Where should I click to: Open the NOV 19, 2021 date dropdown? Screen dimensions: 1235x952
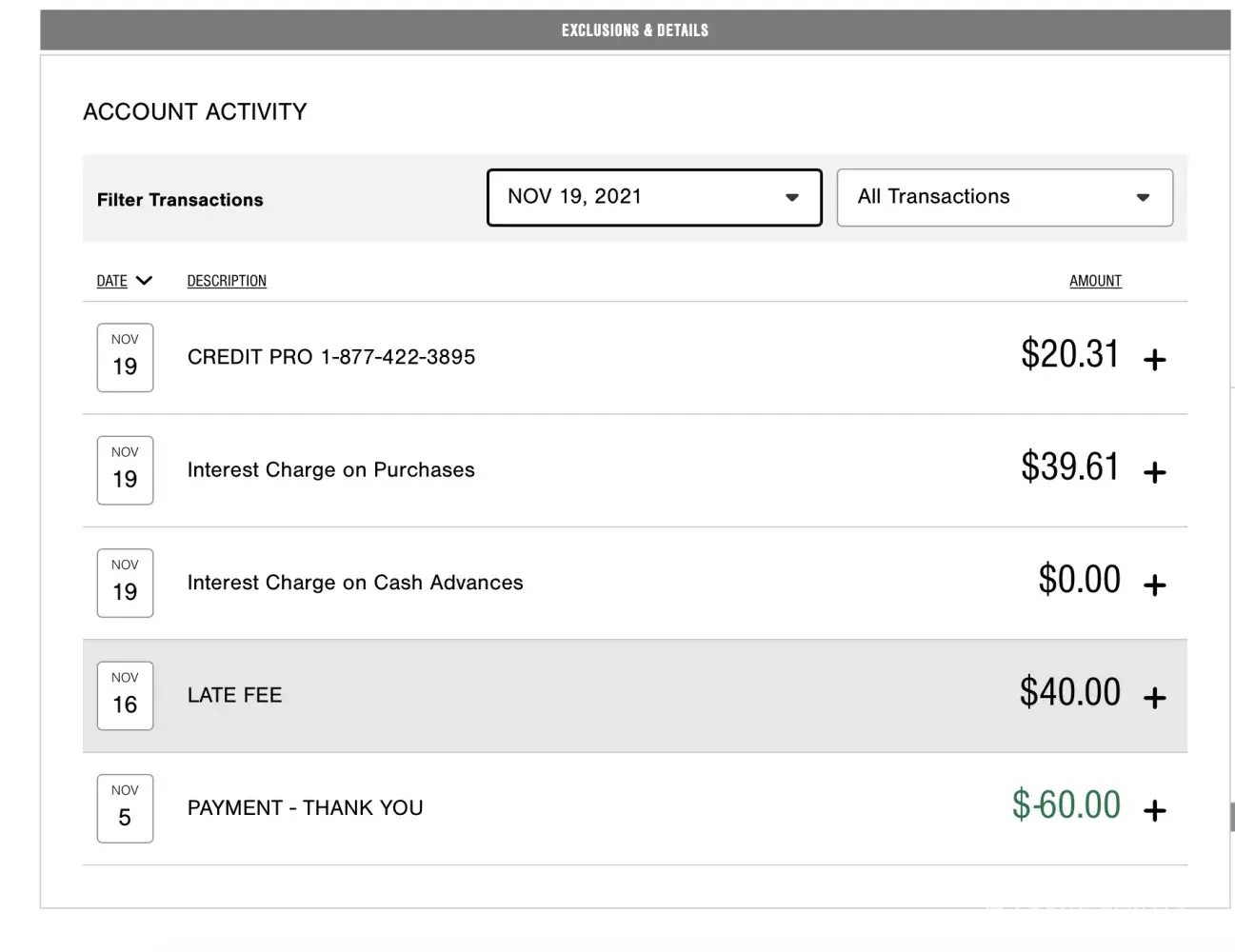[653, 197]
